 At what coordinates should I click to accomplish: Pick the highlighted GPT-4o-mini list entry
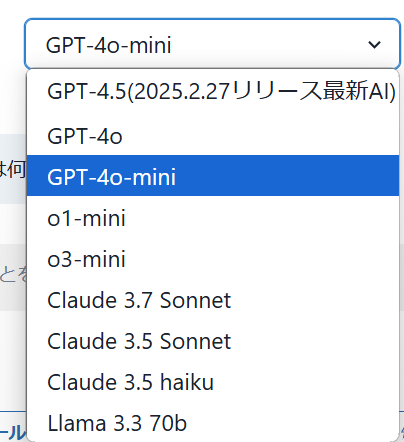(x=213, y=176)
